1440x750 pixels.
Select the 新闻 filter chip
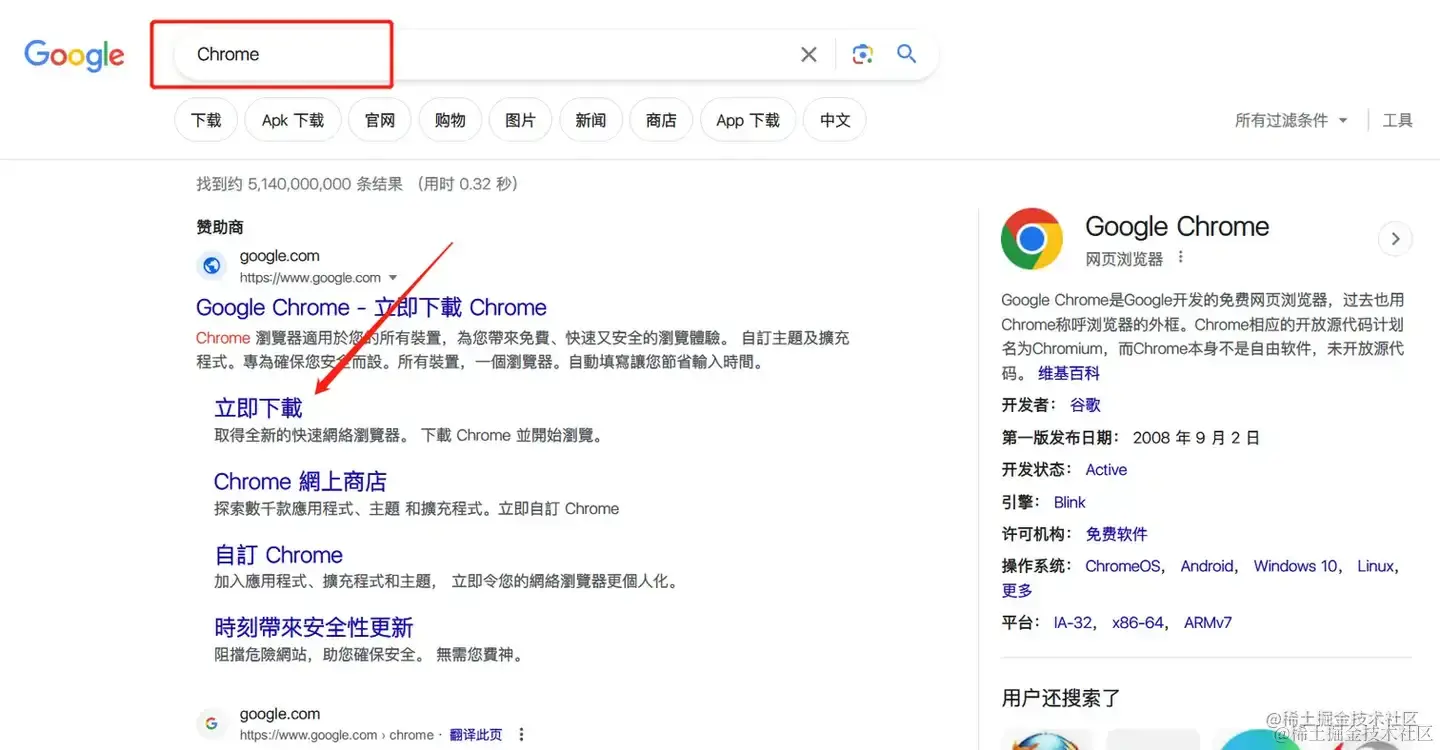pyautogui.click(x=591, y=120)
